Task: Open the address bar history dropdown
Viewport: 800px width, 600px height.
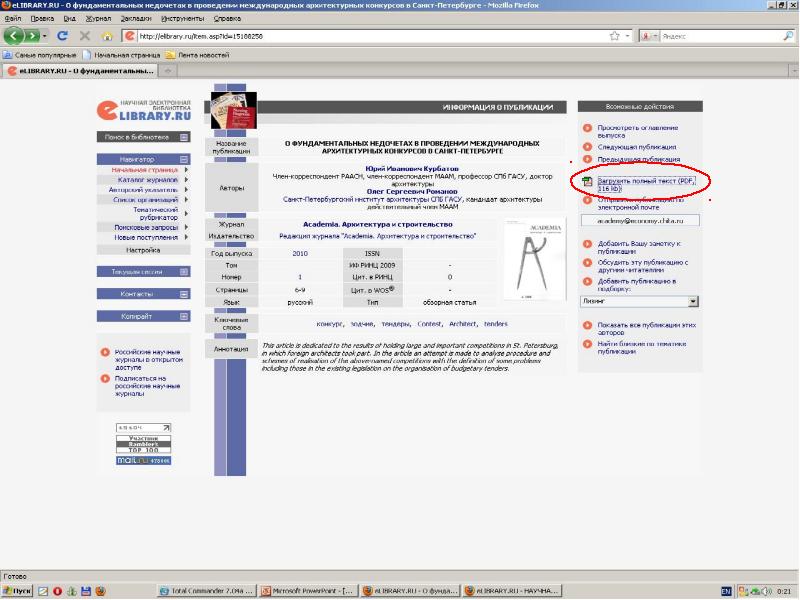Action: point(628,36)
